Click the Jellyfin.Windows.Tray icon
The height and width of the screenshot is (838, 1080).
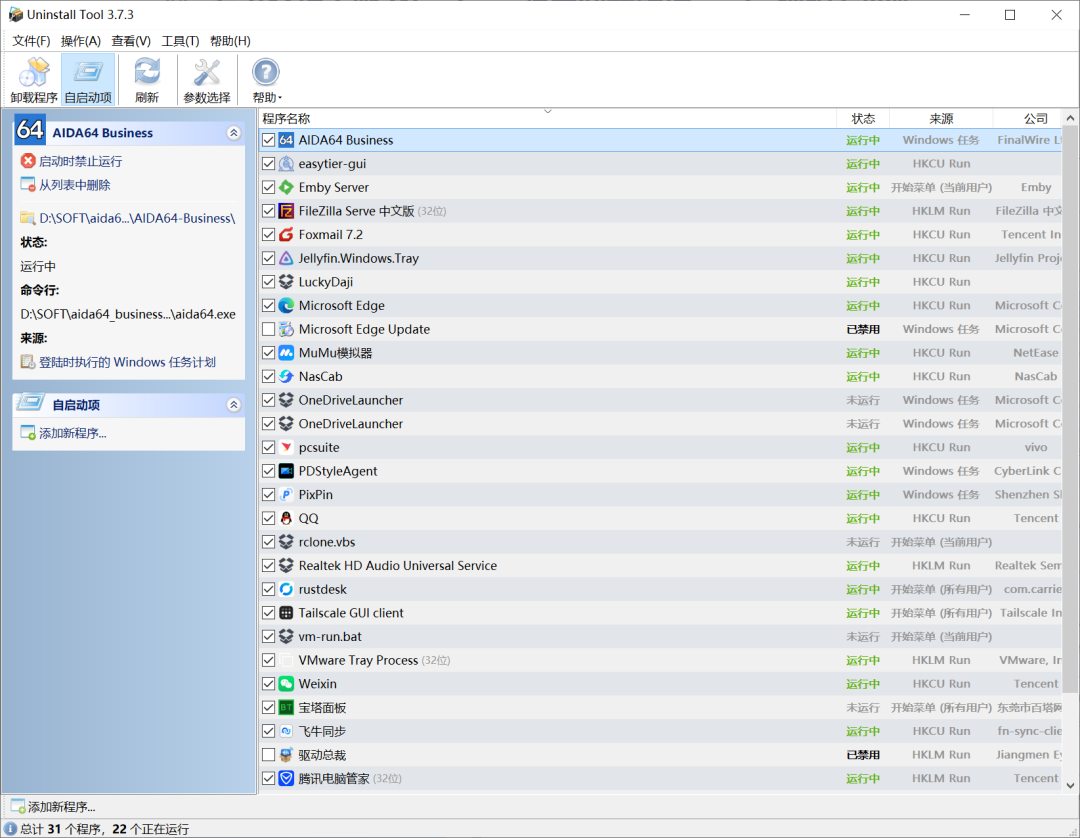coord(286,258)
